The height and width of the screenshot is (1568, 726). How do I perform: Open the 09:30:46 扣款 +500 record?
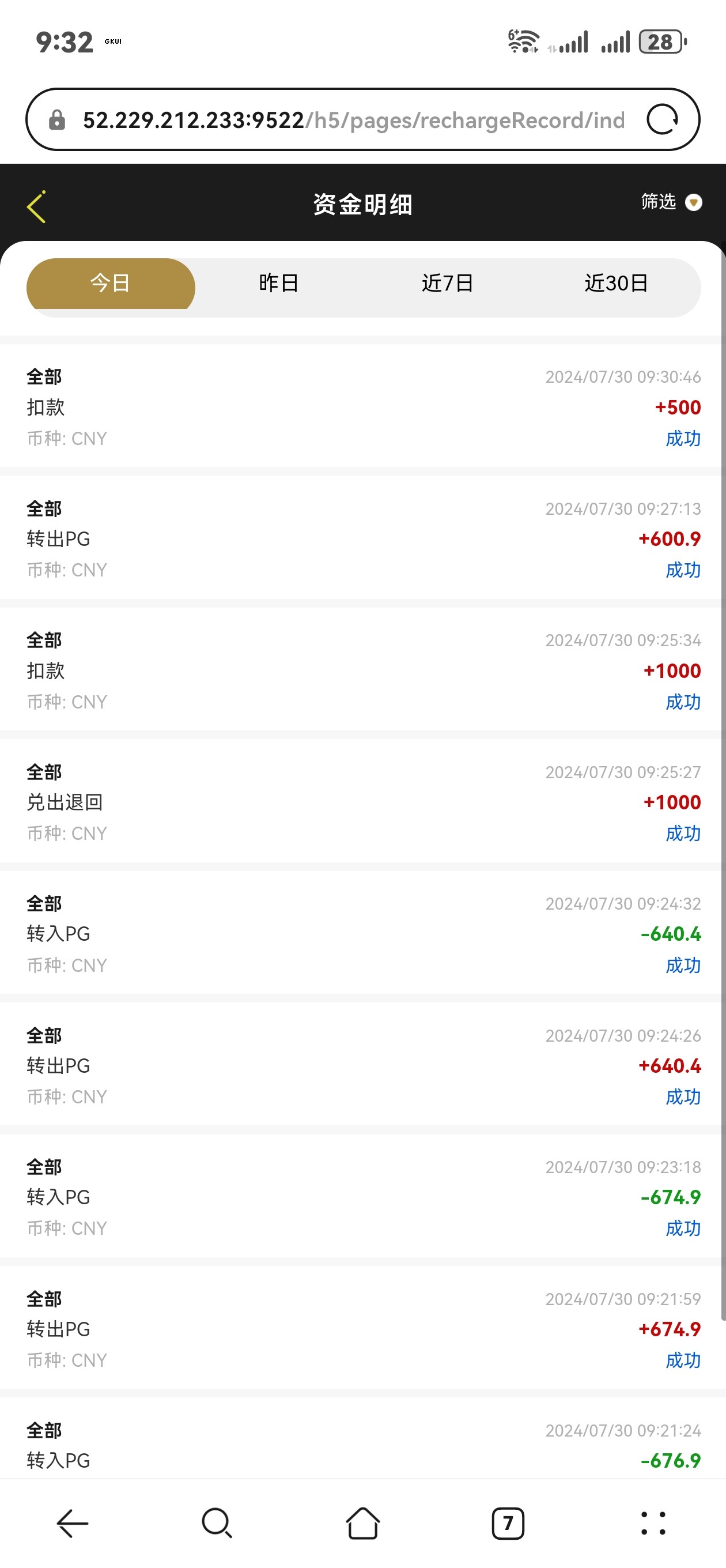pos(362,406)
